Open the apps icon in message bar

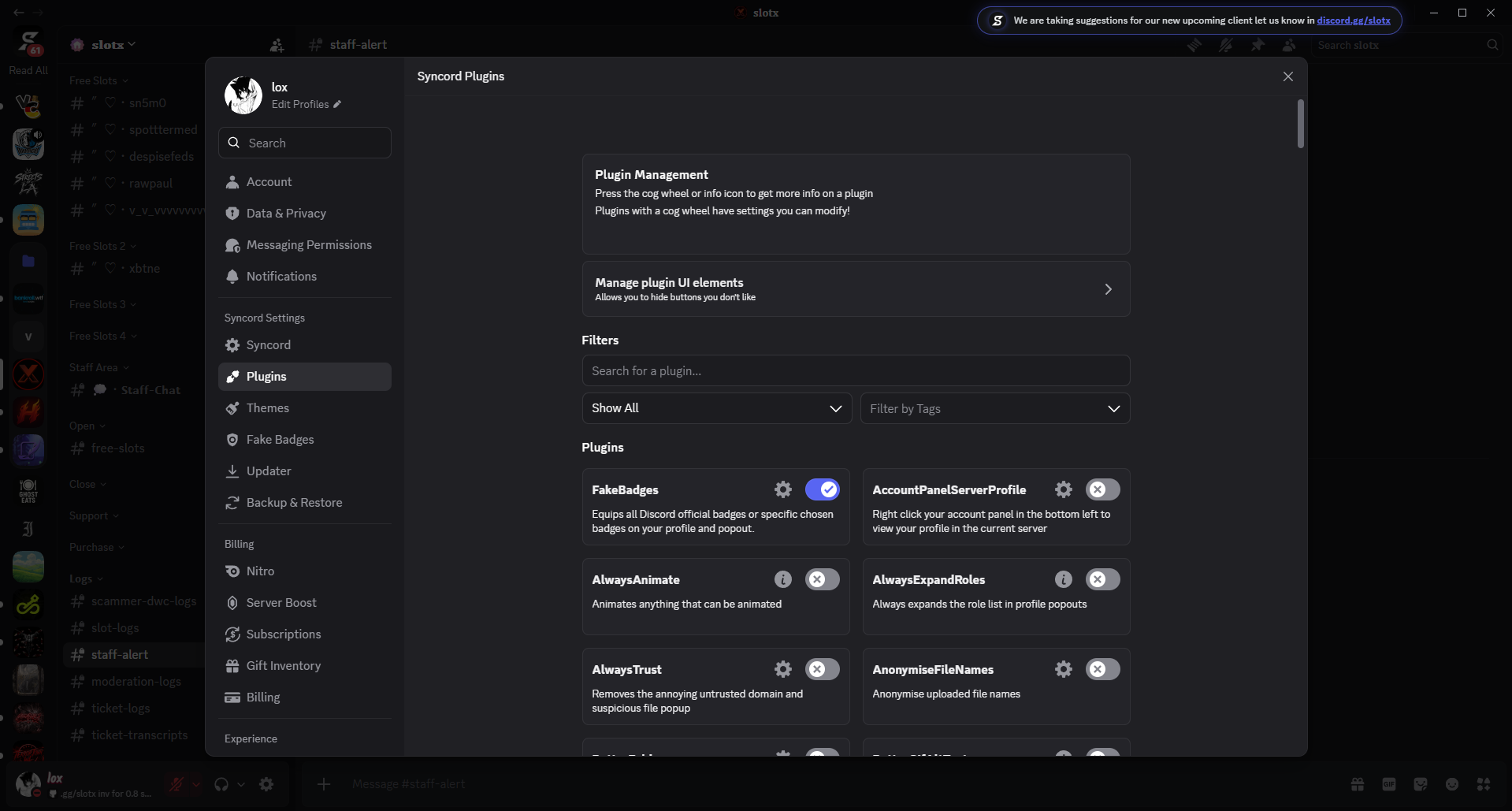pos(1483,784)
